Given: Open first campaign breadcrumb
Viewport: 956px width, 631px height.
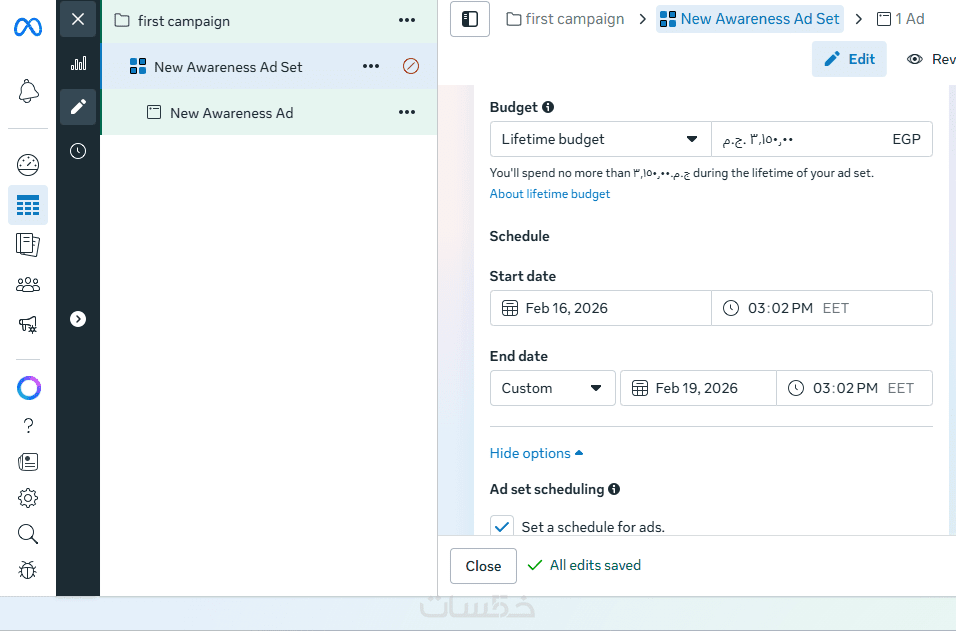Looking at the screenshot, I should [x=565, y=19].
